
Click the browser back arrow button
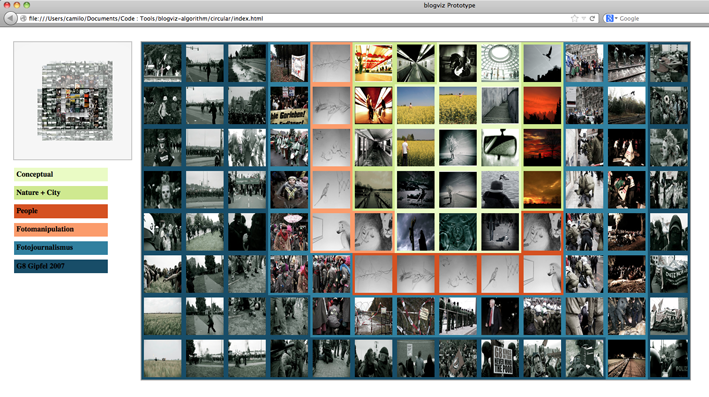coord(9,18)
